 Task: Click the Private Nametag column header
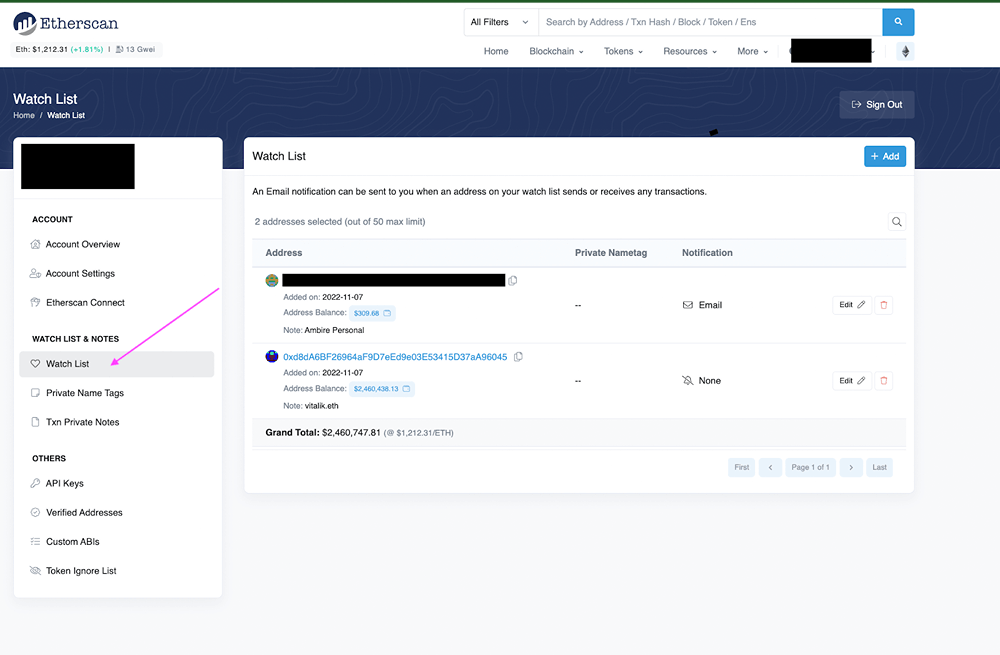coord(611,253)
